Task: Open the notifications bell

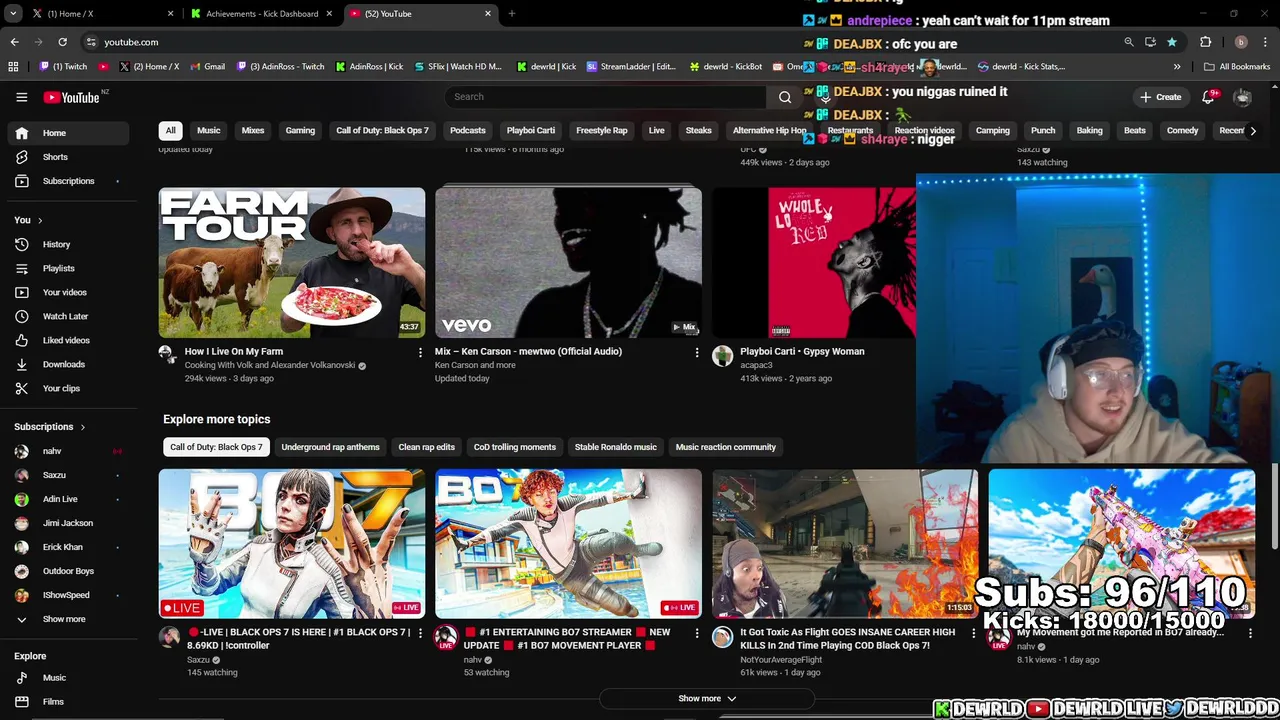Action: (x=1208, y=97)
